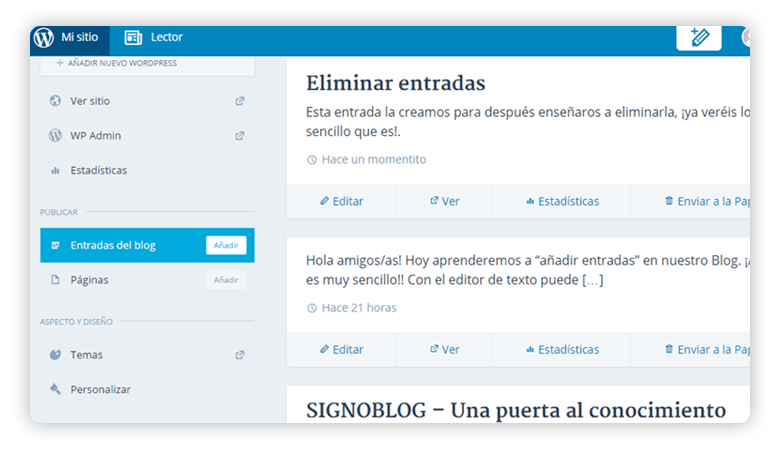780x450 pixels.
Task: Open Estadísticas for the Hola amigos/as post
Action: (563, 349)
